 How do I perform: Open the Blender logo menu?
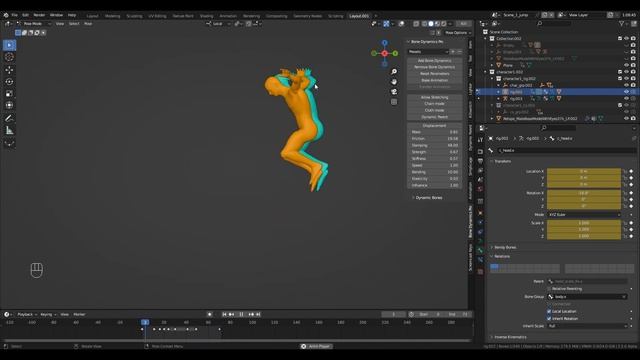[6, 15]
